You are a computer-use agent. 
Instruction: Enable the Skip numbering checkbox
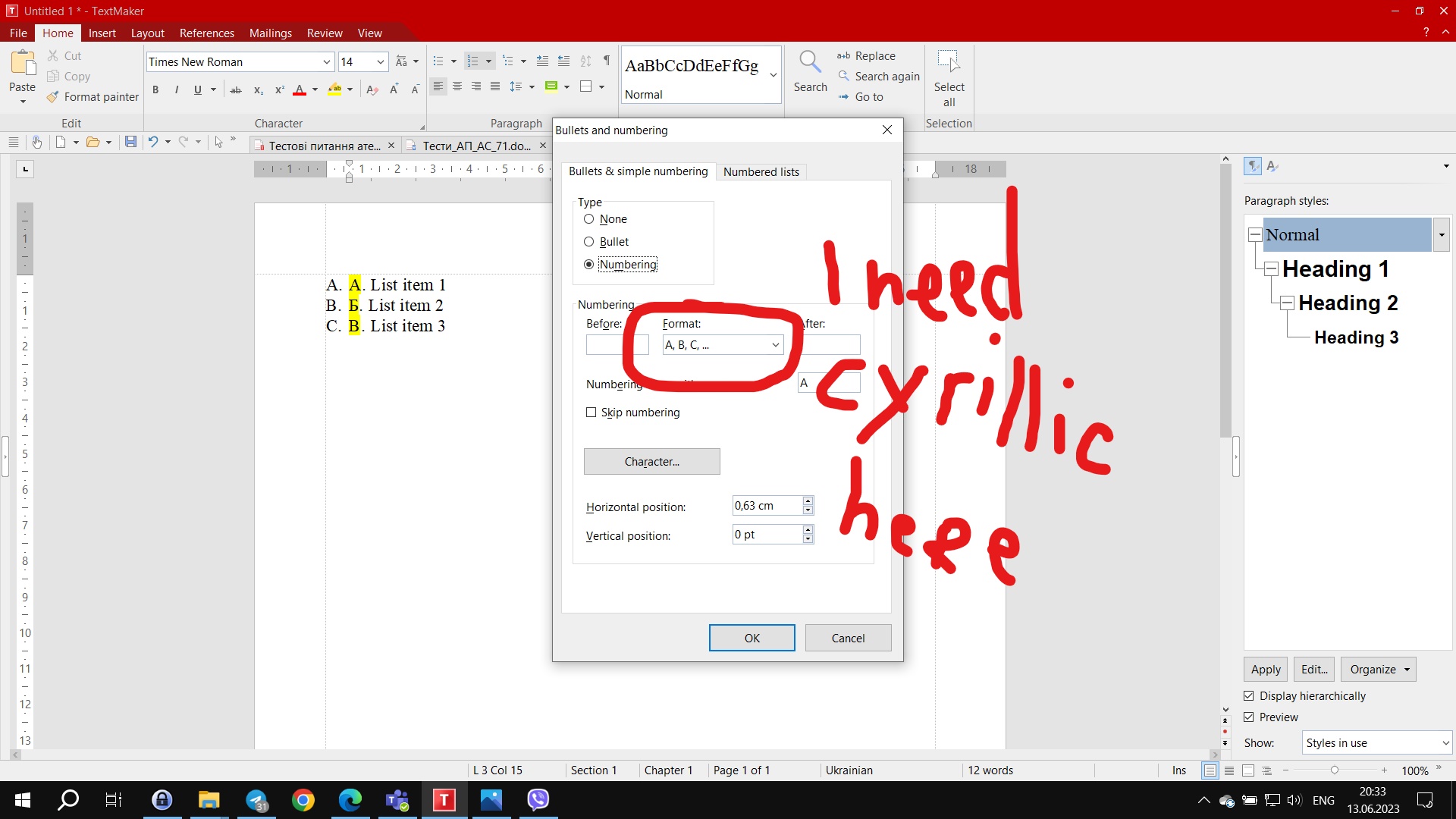point(591,413)
